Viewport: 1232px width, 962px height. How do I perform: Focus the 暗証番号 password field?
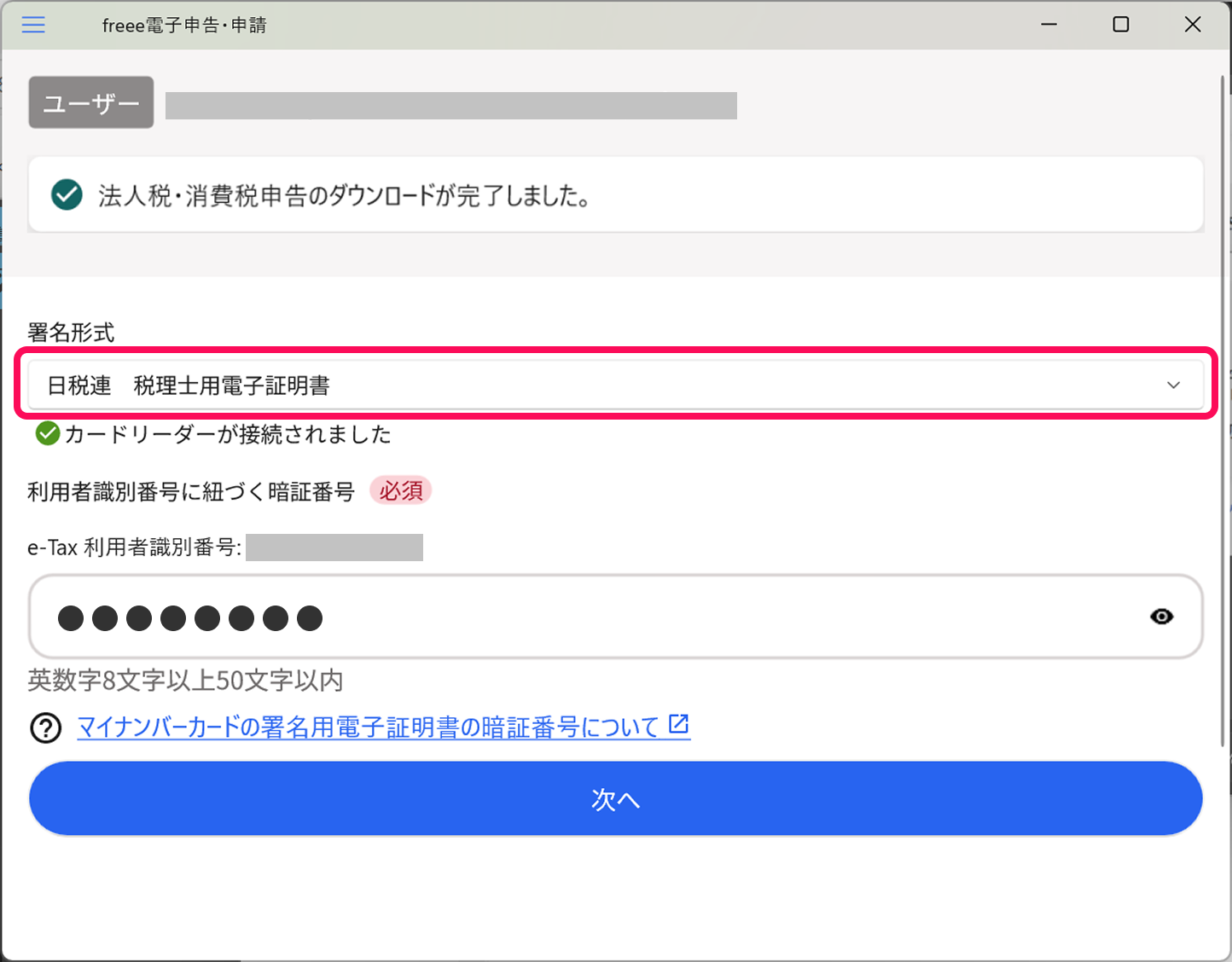click(x=615, y=617)
